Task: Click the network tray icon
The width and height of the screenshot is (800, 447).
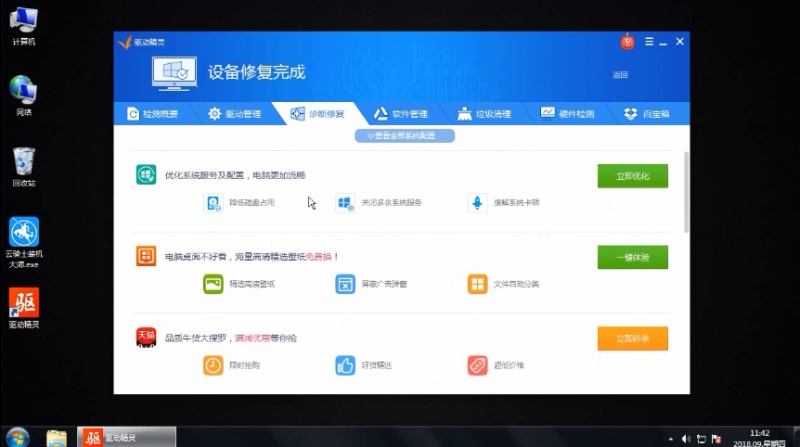Action: [x=702, y=439]
